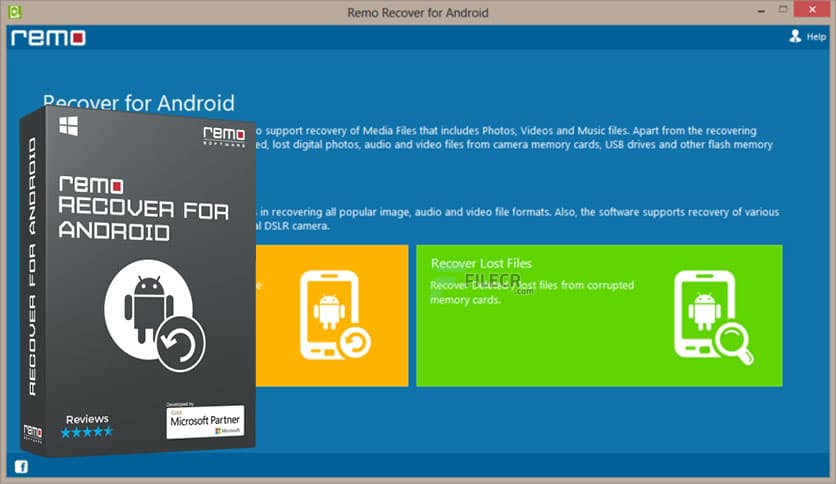Click the remo logo on box top

(x=224, y=136)
